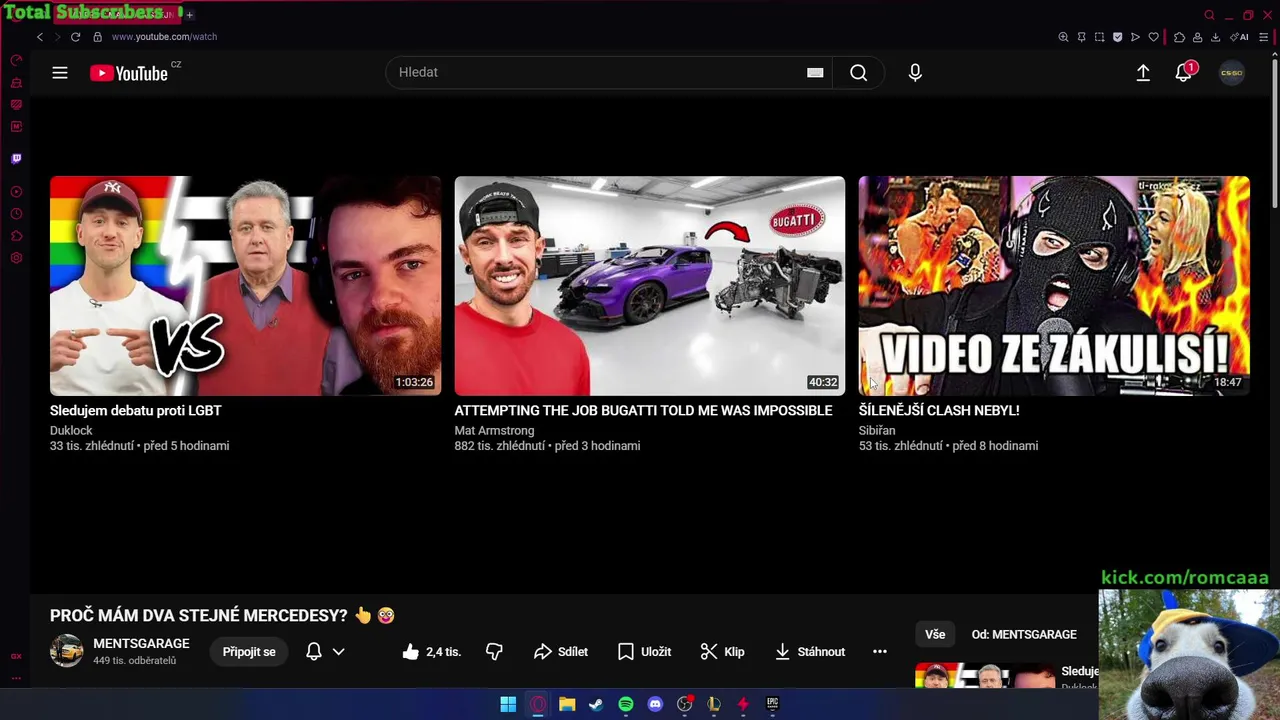Open the "Sledujem debatu proti LGBT" thumbnail
Image resolution: width=1280 pixels, height=720 pixels.
click(245, 286)
